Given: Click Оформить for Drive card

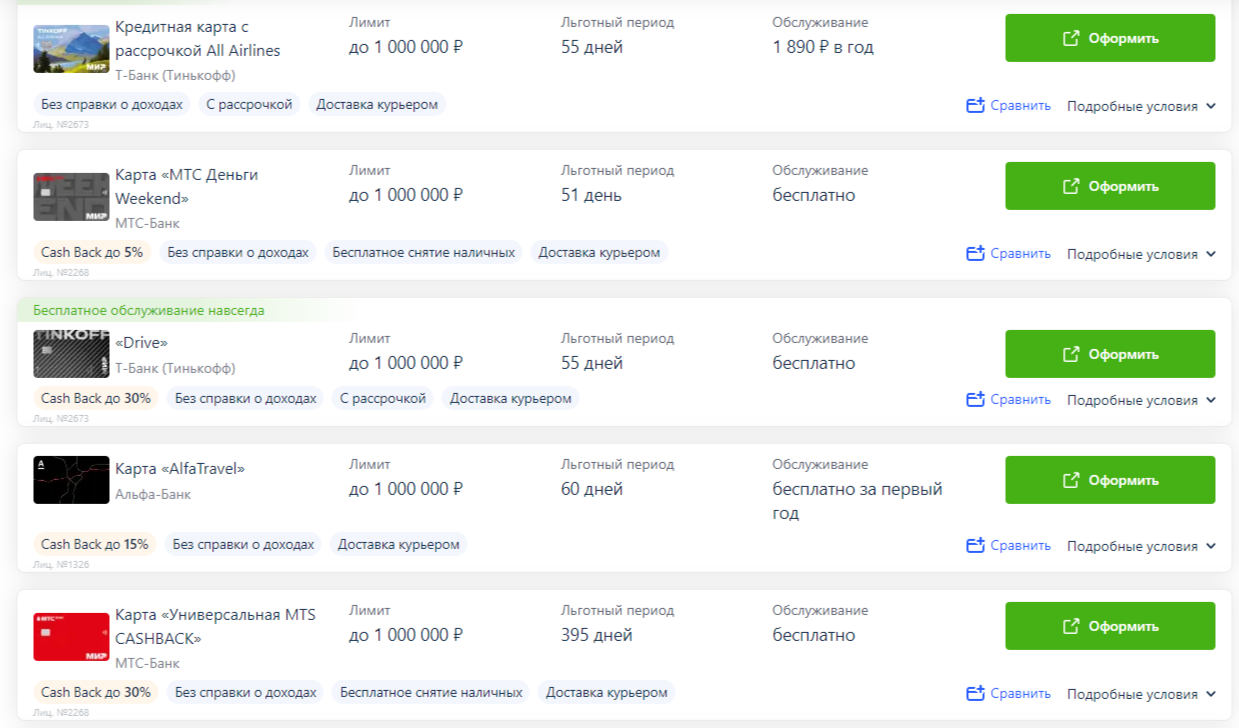Looking at the screenshot, I should [1110, 354].
